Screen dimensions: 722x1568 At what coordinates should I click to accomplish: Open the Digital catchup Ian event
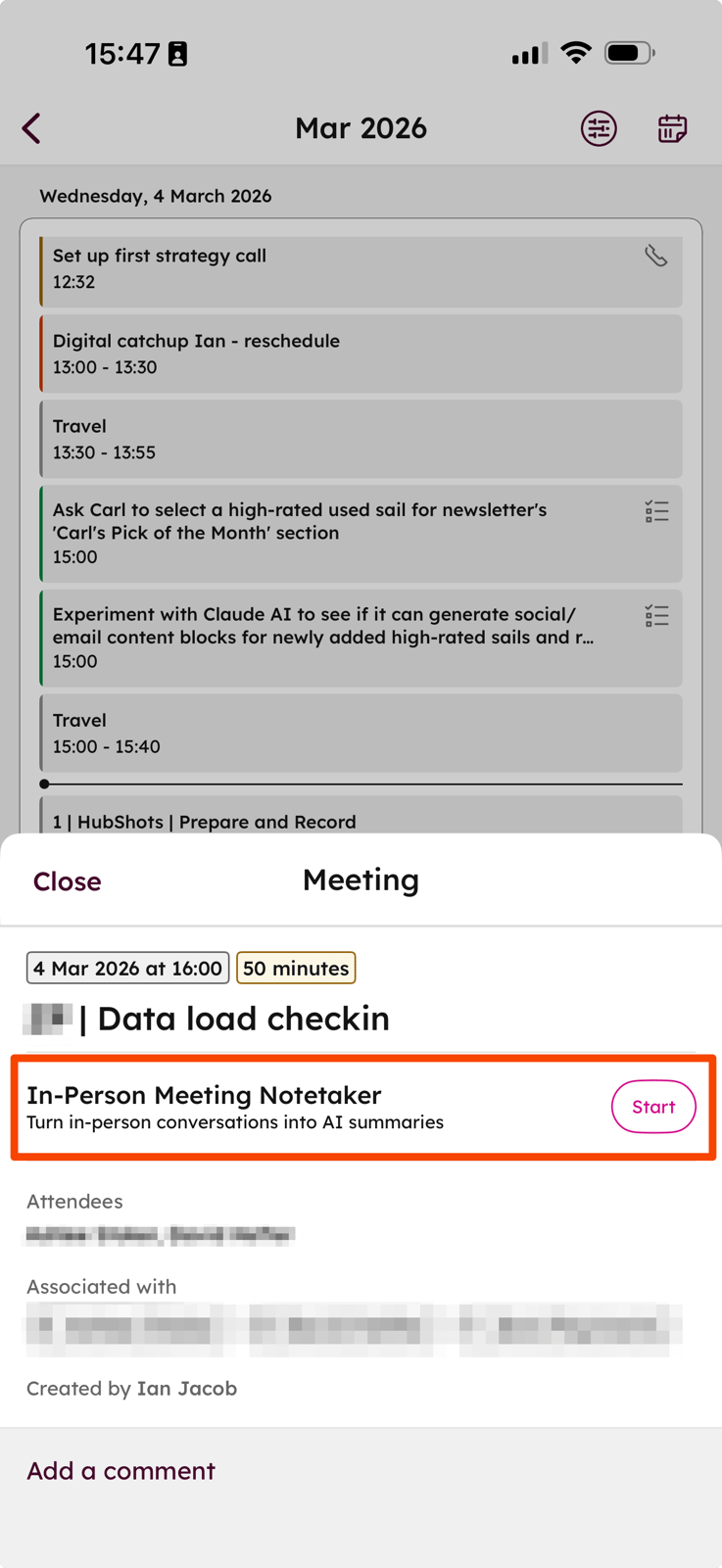coord(361,354)
